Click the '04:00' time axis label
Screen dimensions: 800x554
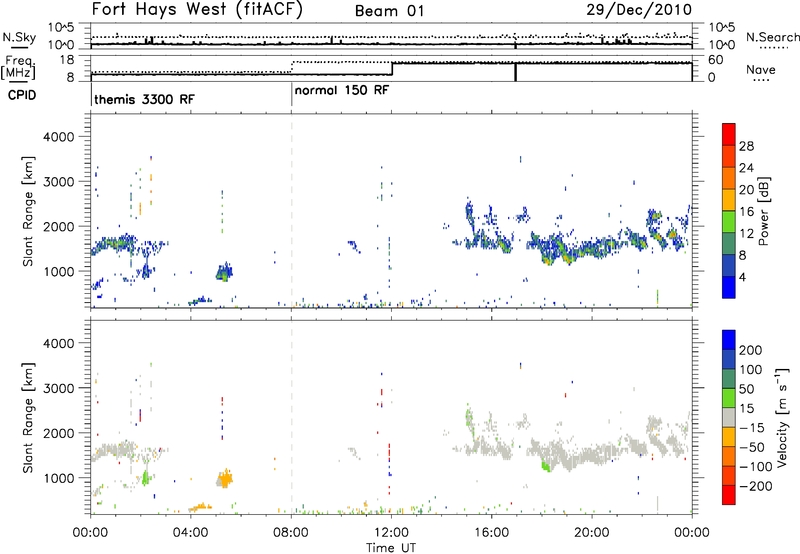191,533
